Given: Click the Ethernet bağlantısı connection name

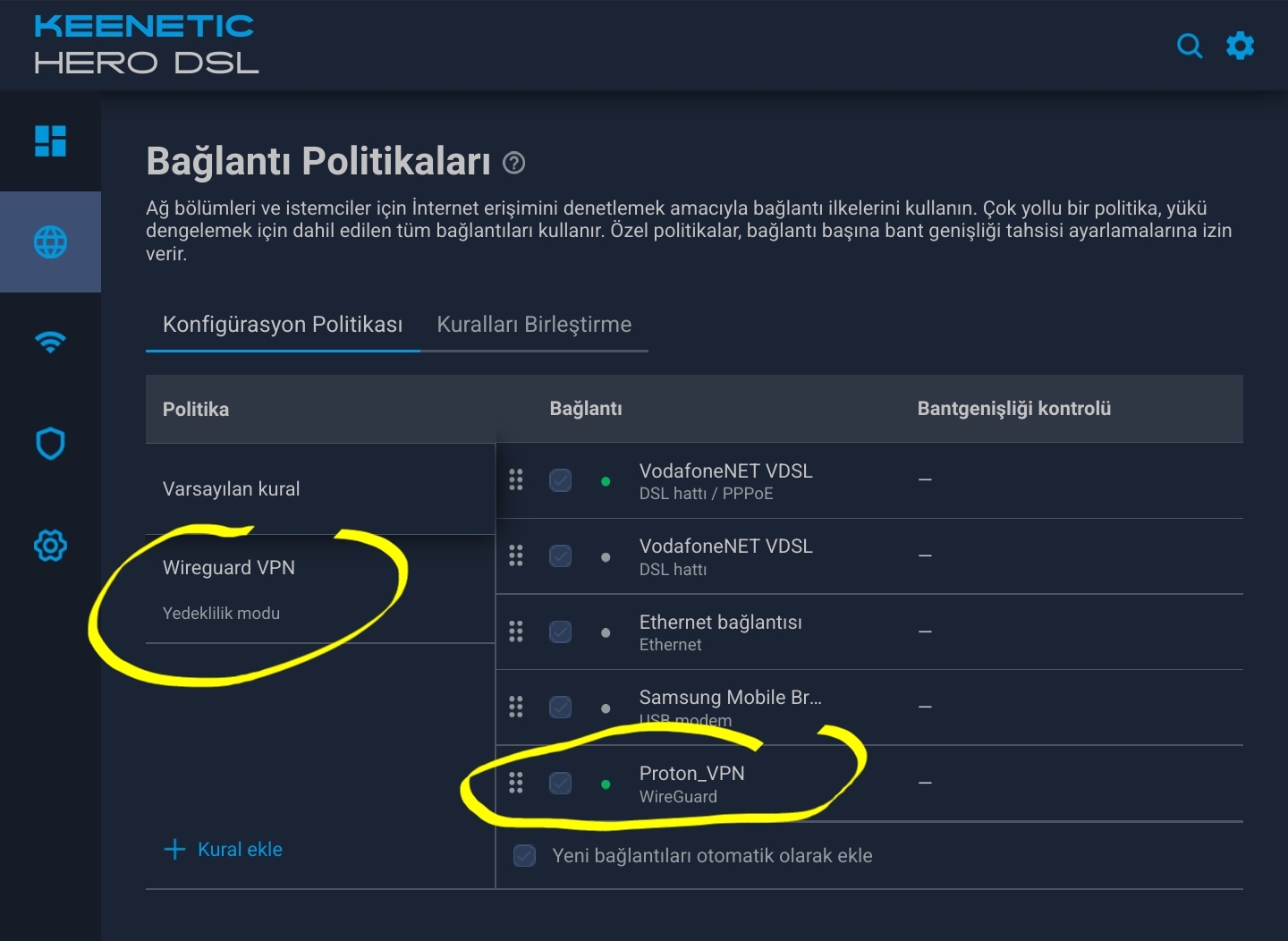Looking at the screenshot, I should tap(720, 622).
